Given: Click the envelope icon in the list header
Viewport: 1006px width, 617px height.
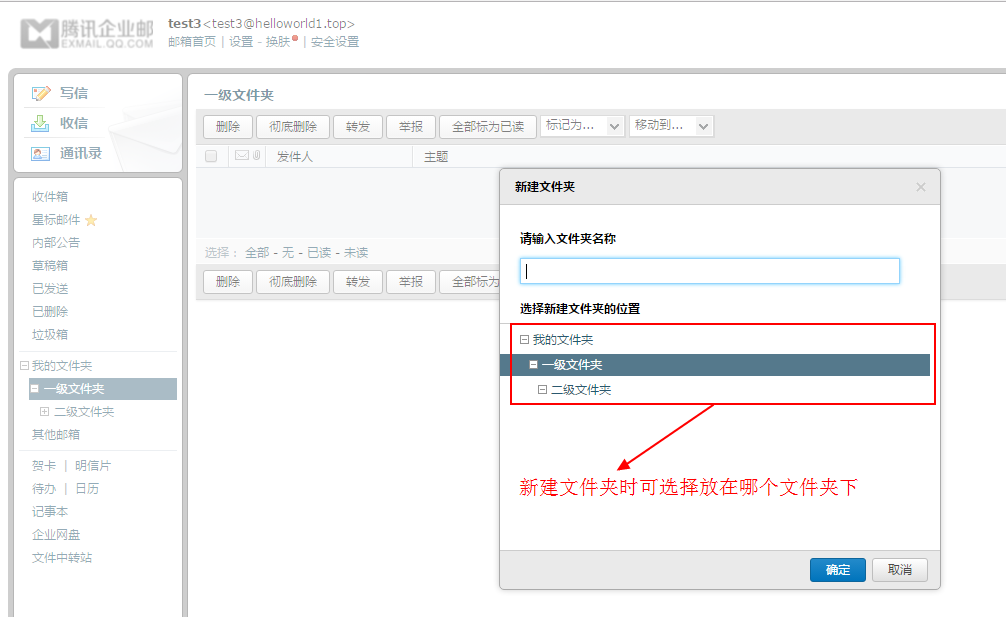Looking at the screenshot, I should 241,156.
